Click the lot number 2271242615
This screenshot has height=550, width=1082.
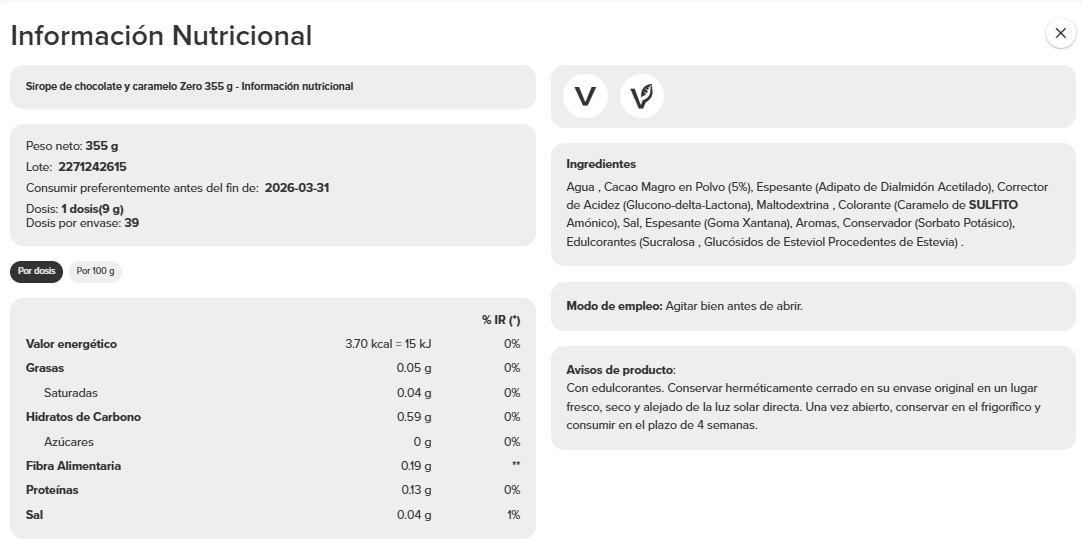coord(92,167)
